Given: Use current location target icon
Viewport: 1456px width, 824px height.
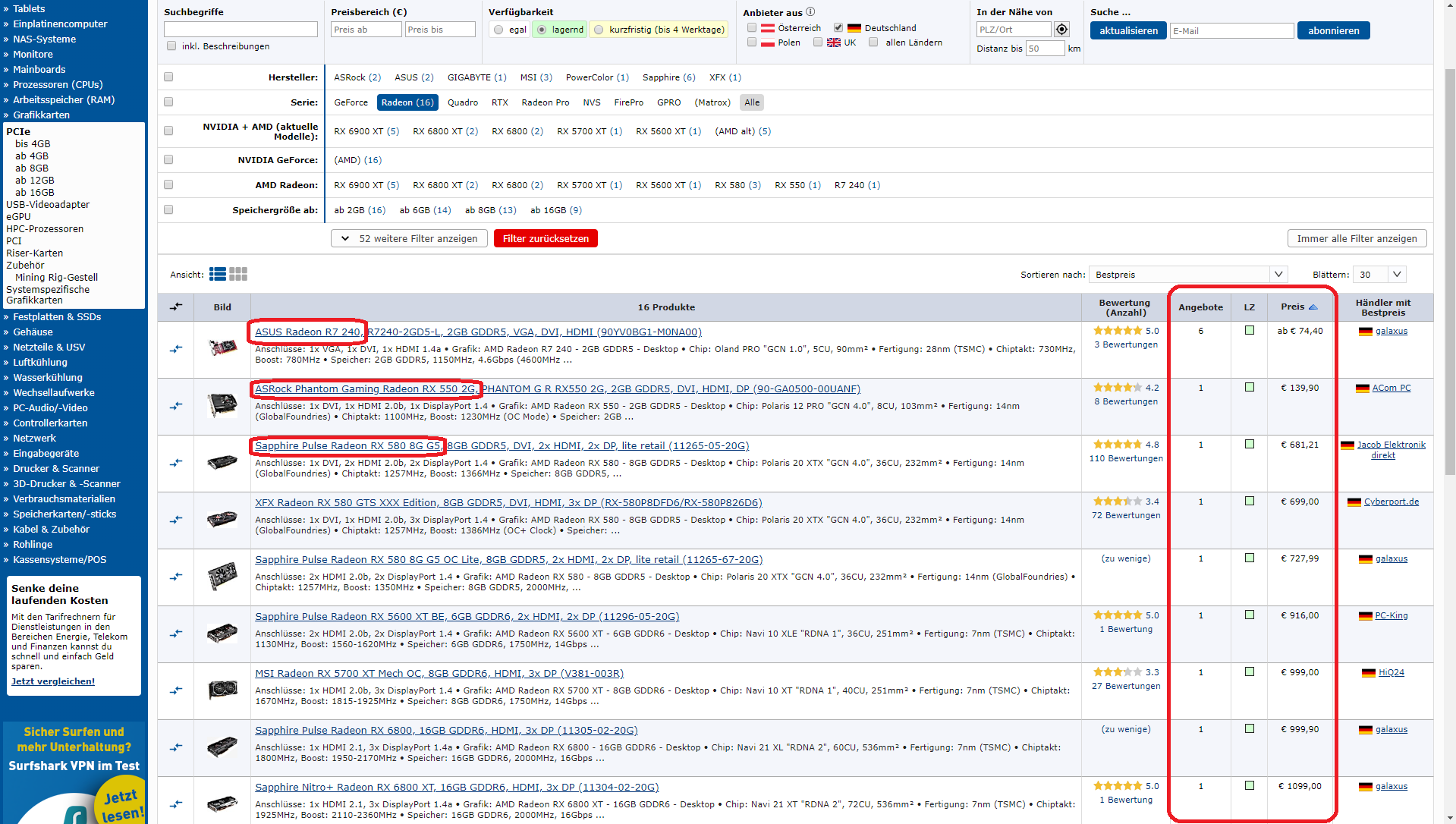Looking at the screenshot, I should pos(1061,30).
